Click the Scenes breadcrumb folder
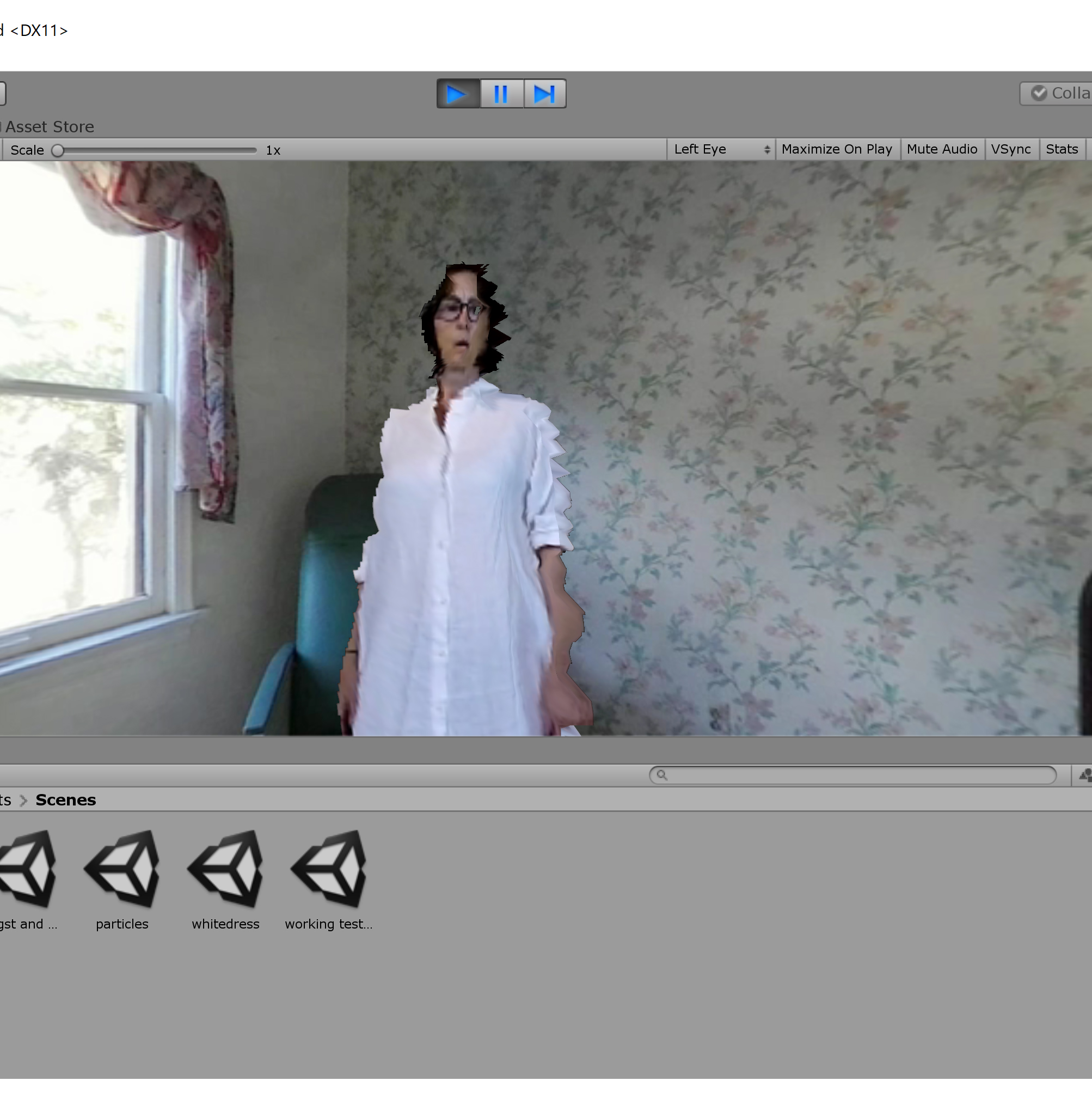 pos(66,800)
